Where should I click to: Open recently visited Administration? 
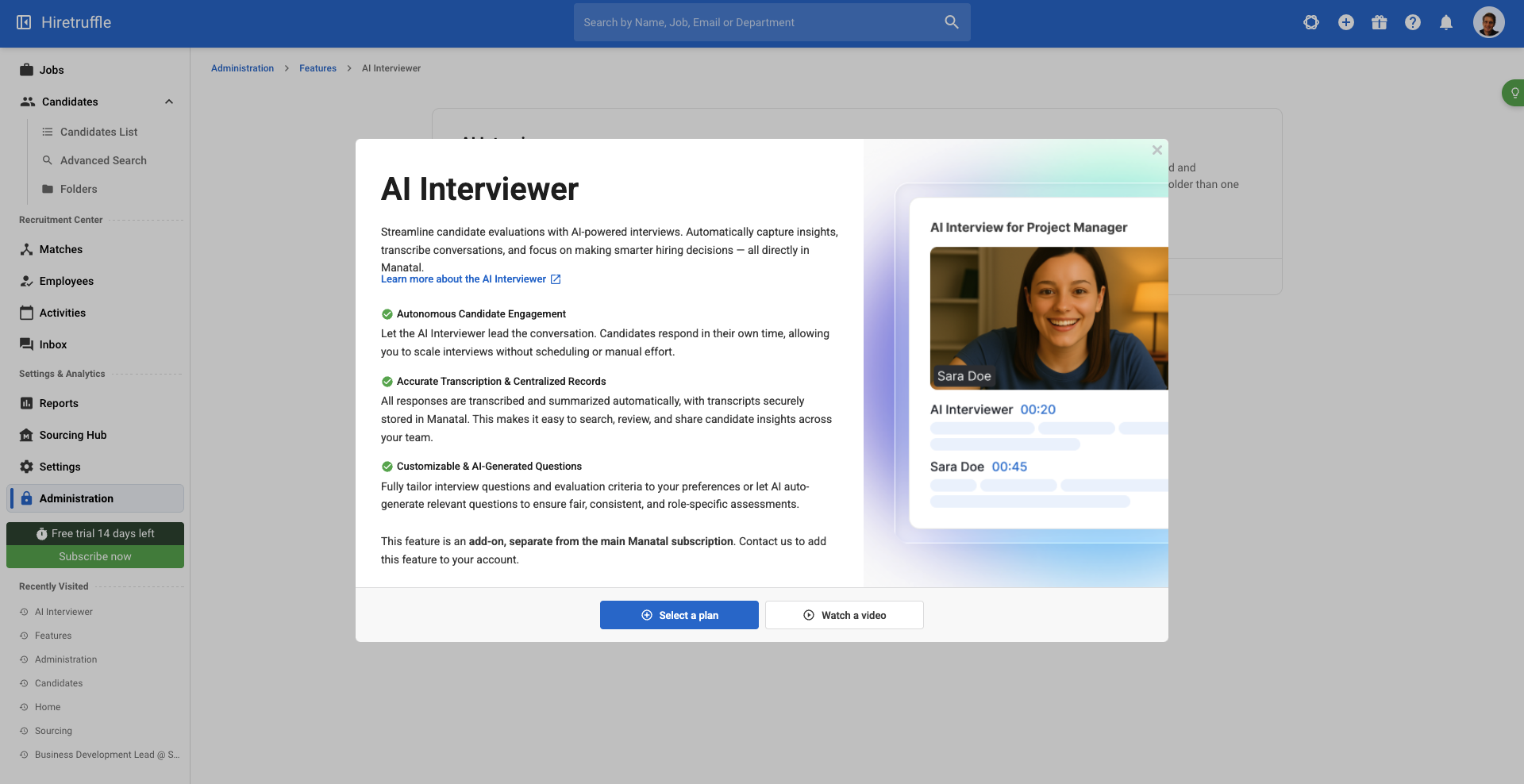click(x=66, y=659)
